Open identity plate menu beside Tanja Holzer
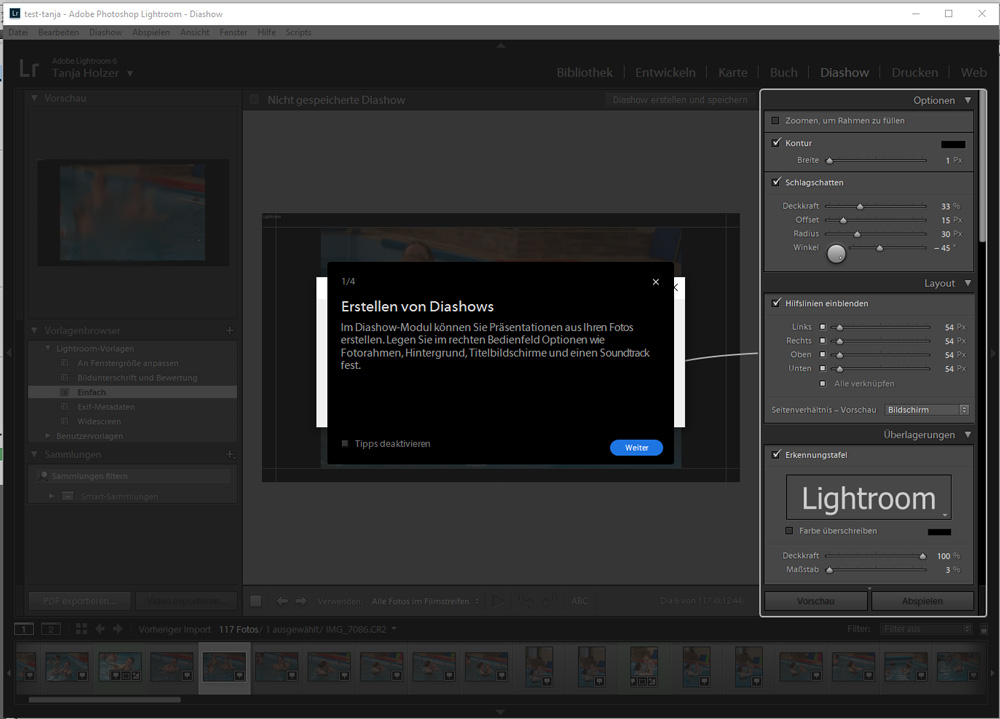The width and height of the screenshot is (1000, 719). coord(130,73)
